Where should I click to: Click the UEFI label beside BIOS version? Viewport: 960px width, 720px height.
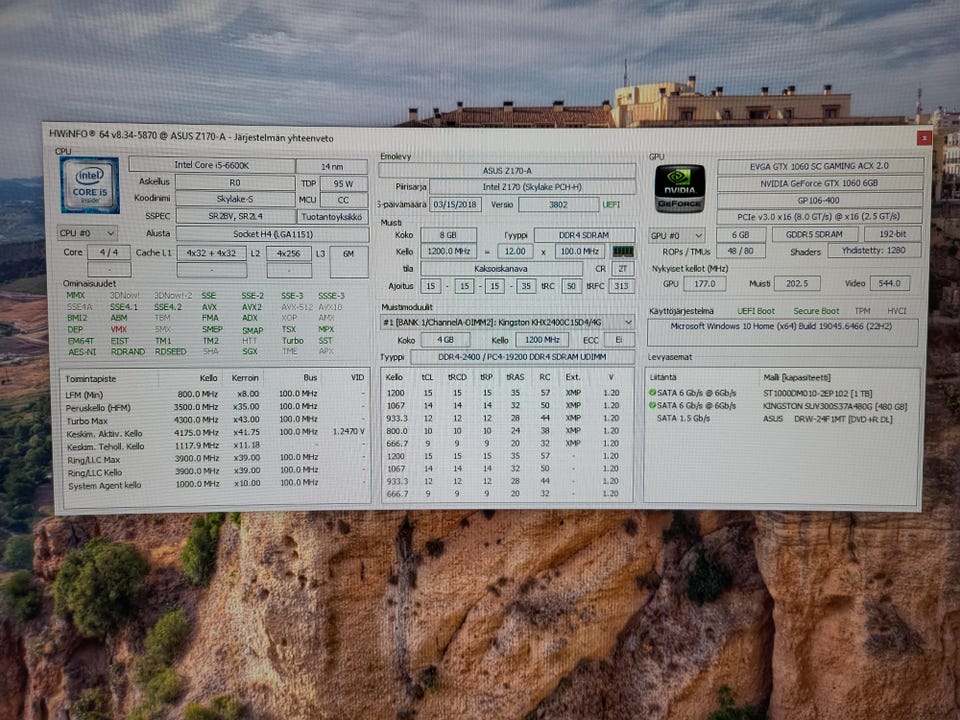611,204
